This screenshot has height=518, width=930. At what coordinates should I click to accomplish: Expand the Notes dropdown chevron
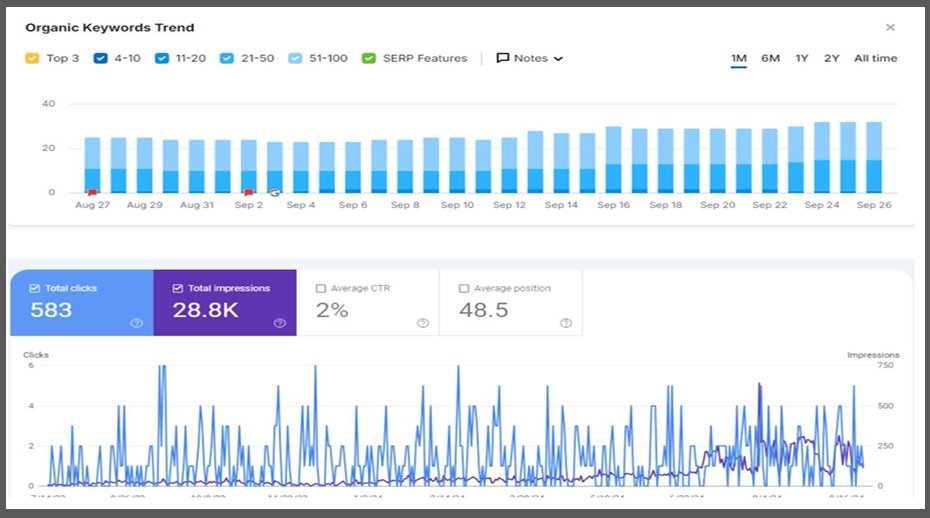(x=558, y=59)
